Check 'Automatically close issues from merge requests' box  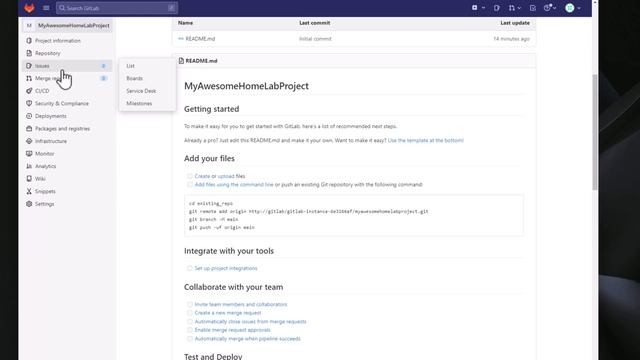(x=190, y=321)
